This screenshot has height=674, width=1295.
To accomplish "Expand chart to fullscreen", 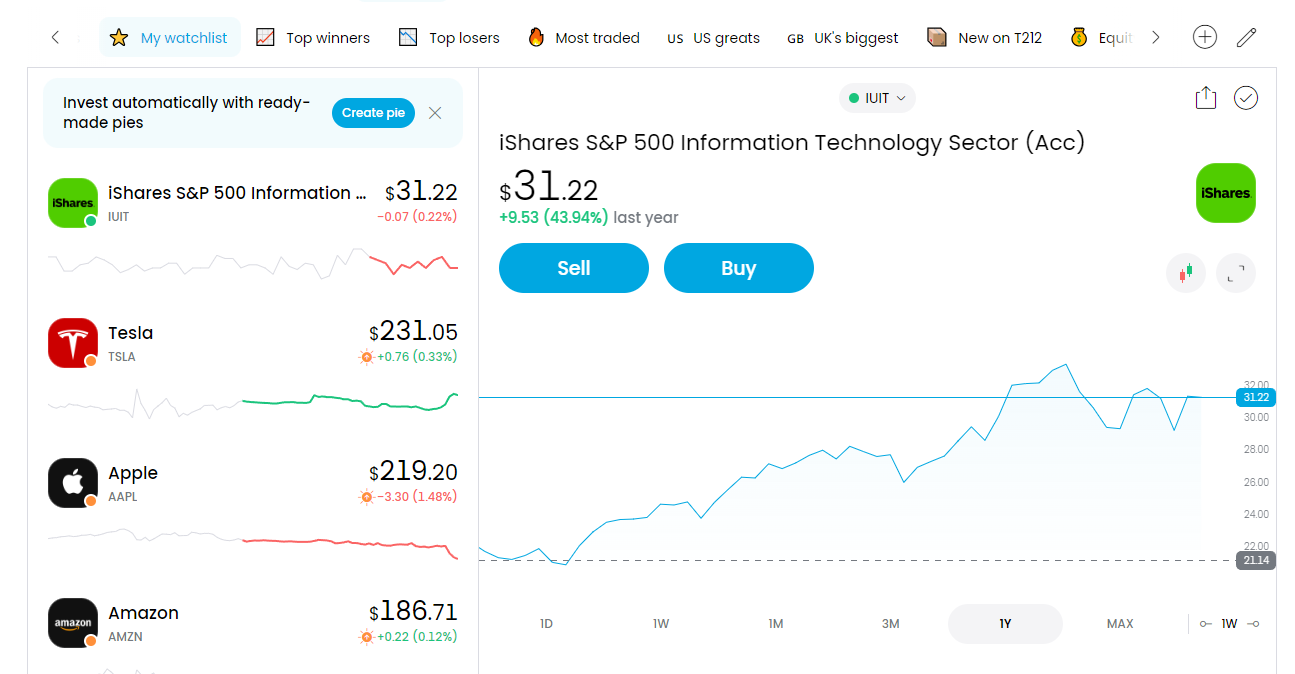I will tap(1236, 273).
